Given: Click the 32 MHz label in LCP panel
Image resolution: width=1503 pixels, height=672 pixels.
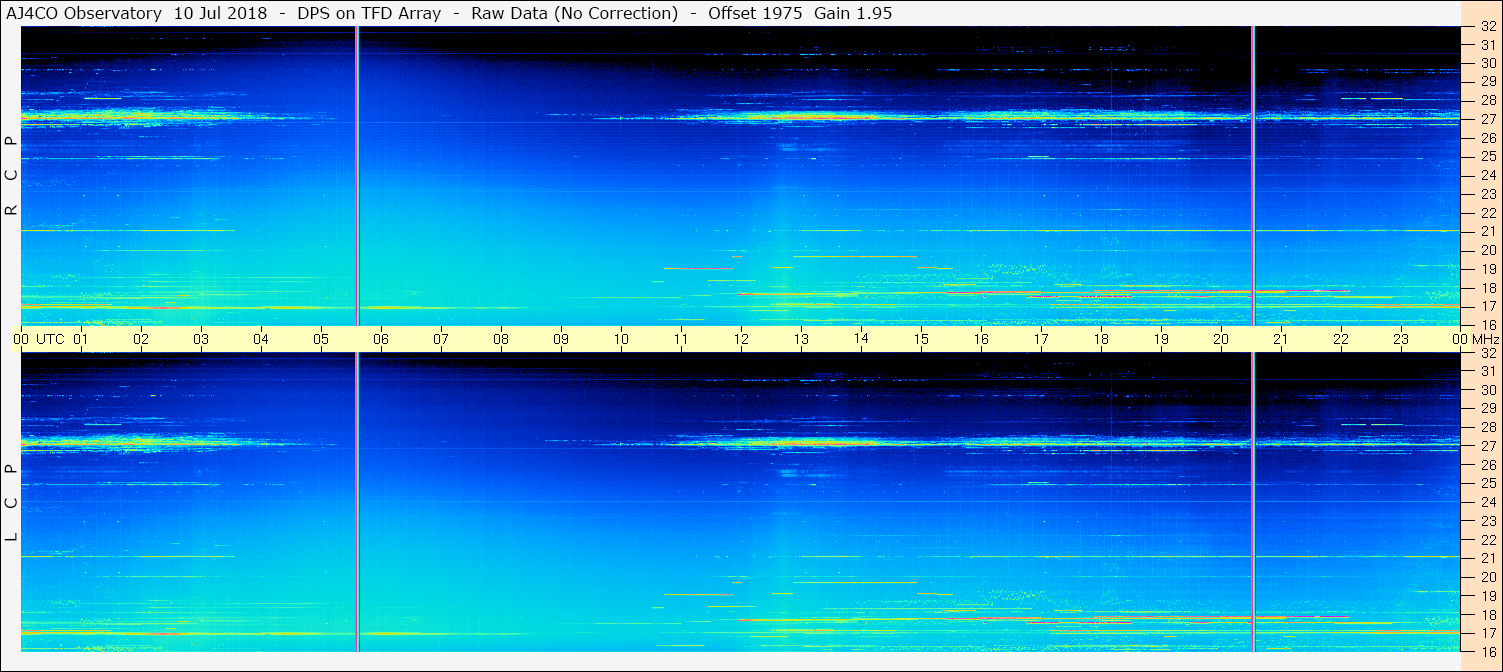Looking at the screenshot, I should [x=1488, y=354].
